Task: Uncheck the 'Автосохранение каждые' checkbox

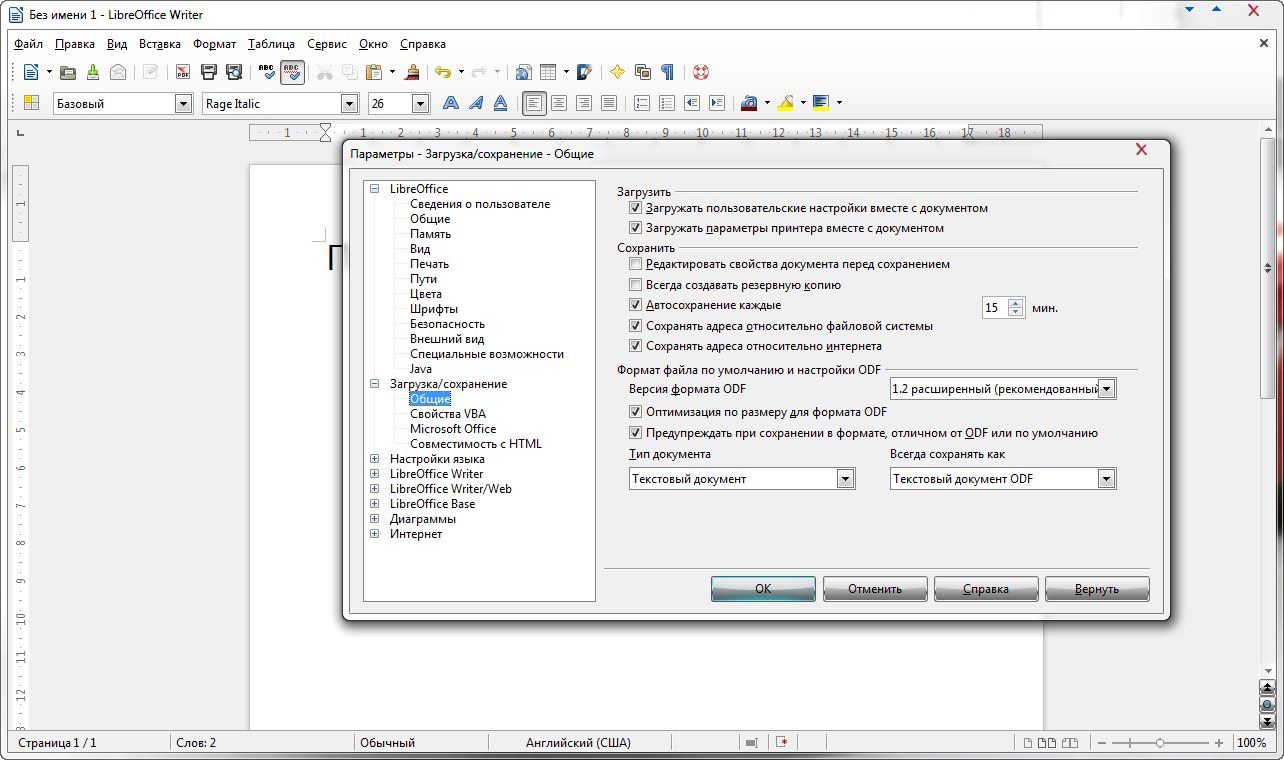Action: click(635, 305)
